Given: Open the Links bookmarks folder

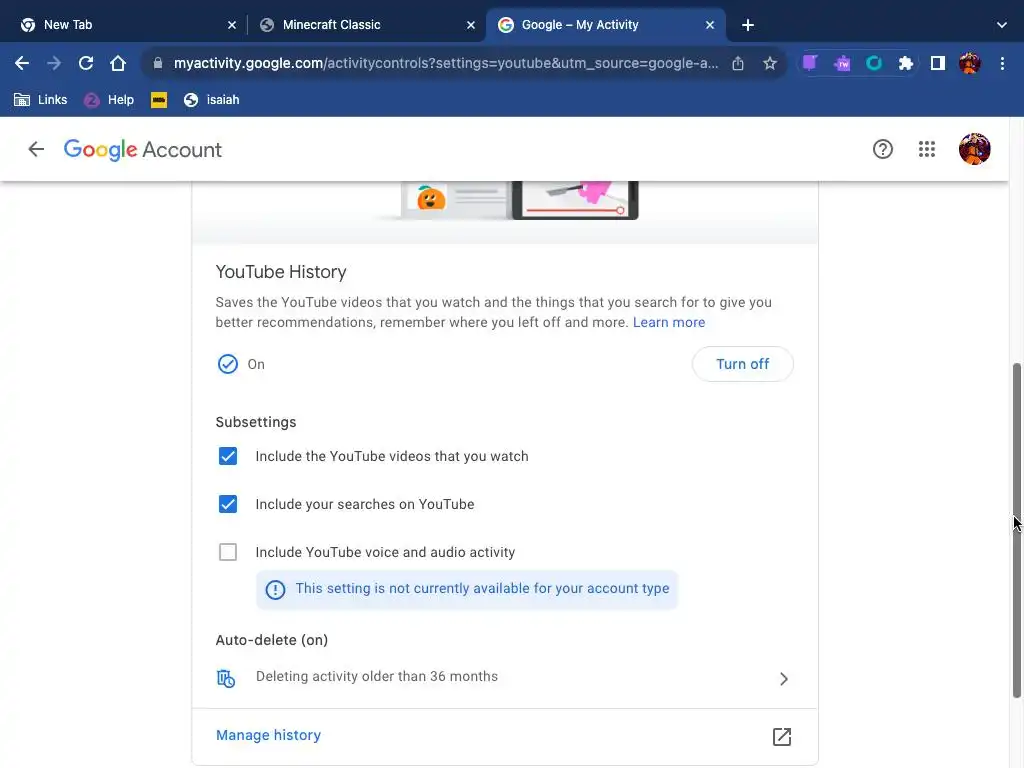Looking at the screenshot, I should click(x=40, y=100).
